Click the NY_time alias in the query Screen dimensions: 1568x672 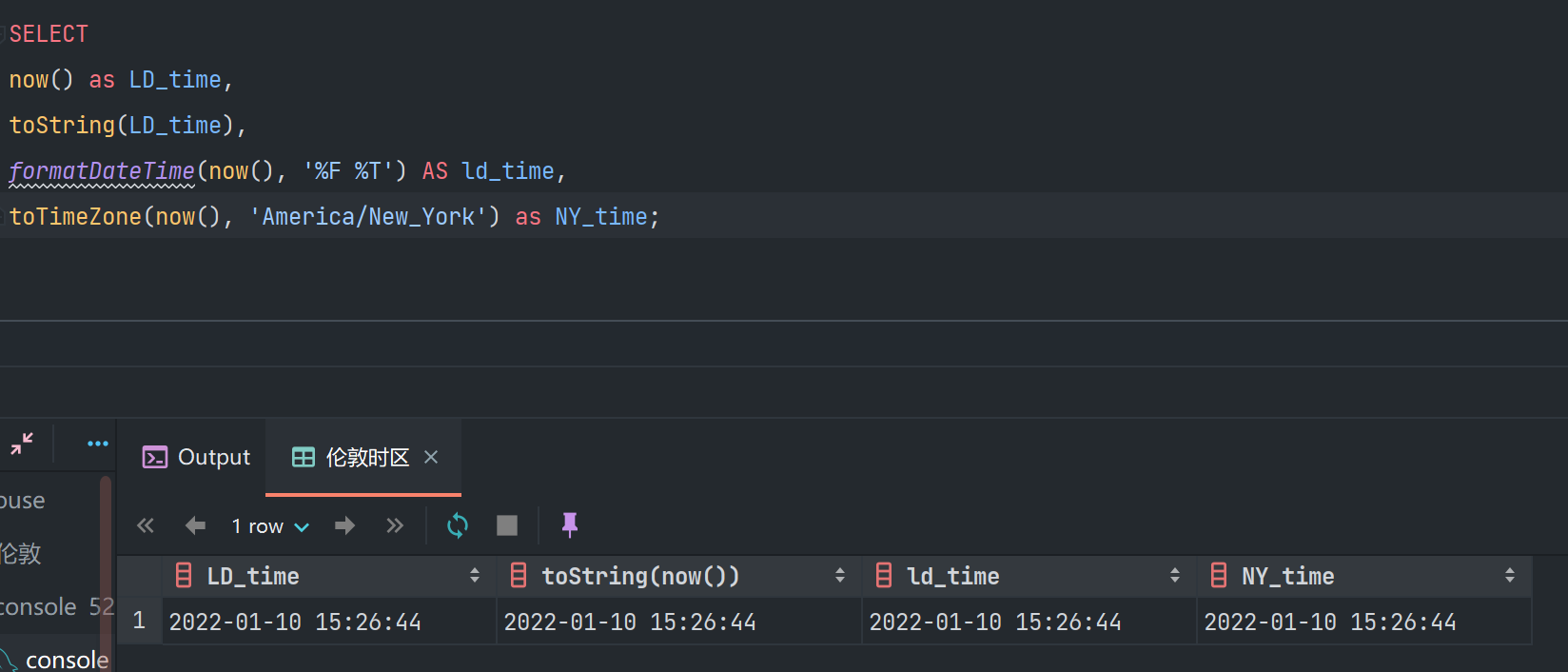(601, 217)
